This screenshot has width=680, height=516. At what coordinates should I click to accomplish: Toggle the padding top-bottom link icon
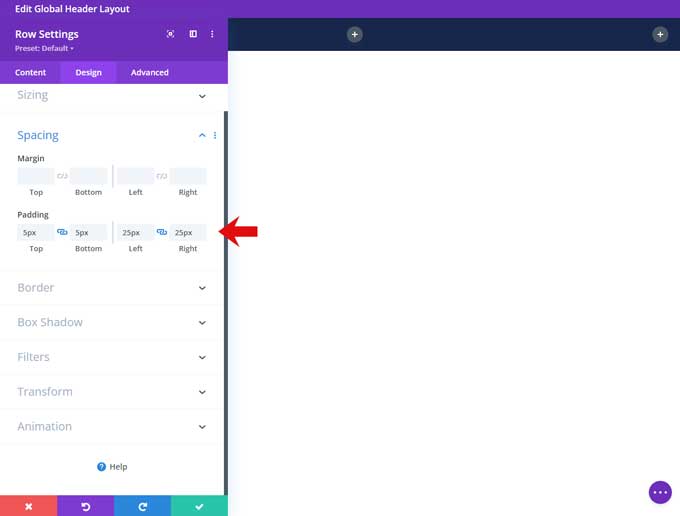62,232
